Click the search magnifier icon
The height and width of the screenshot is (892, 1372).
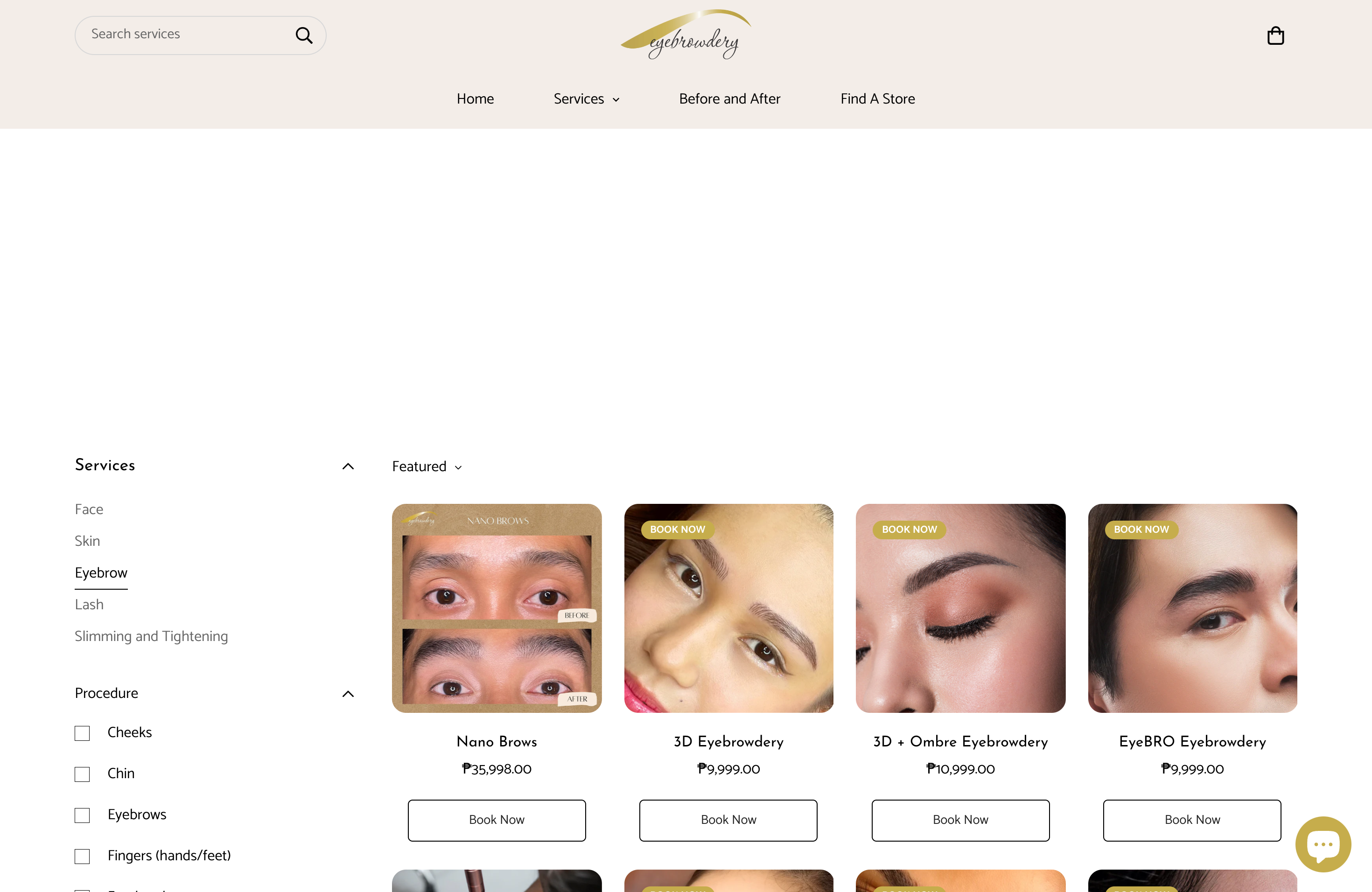(x=304, y=35)
